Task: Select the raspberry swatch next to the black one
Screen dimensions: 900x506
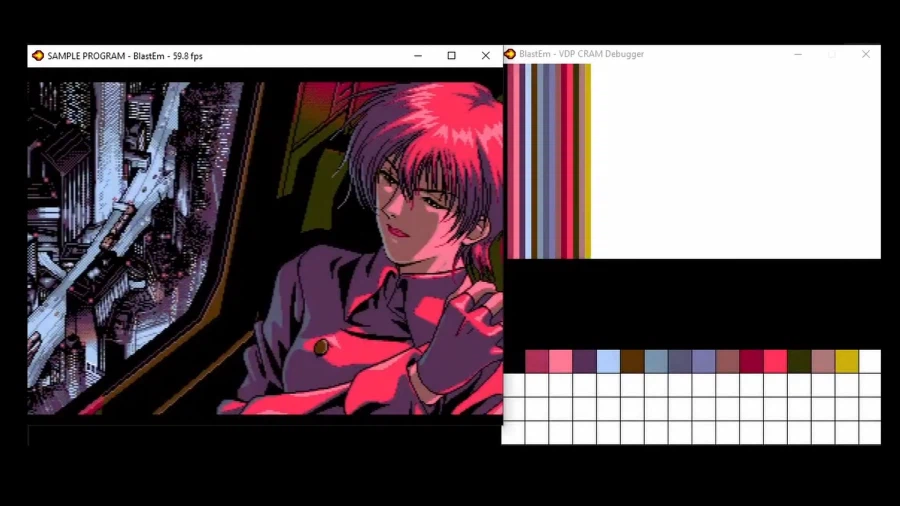Action: [537, 361]
